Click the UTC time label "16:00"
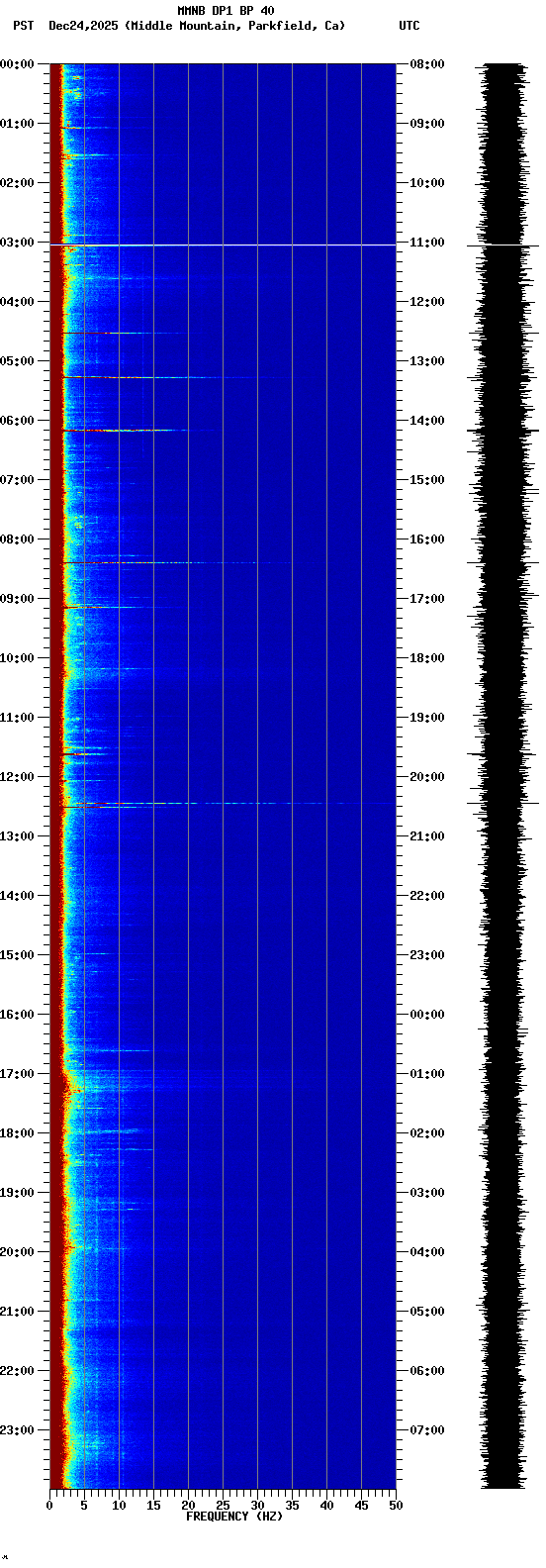The width and height of the screenshot is (546, 1568). click(x=427, y=539)
